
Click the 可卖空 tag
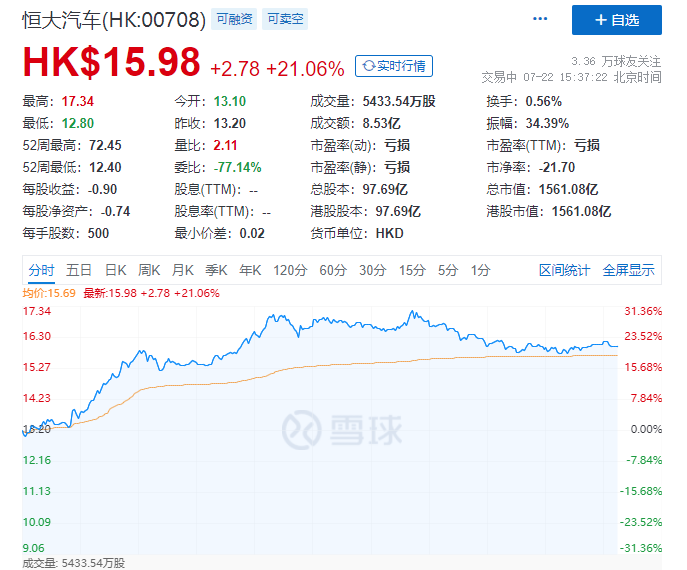click(x=286, y=19)
